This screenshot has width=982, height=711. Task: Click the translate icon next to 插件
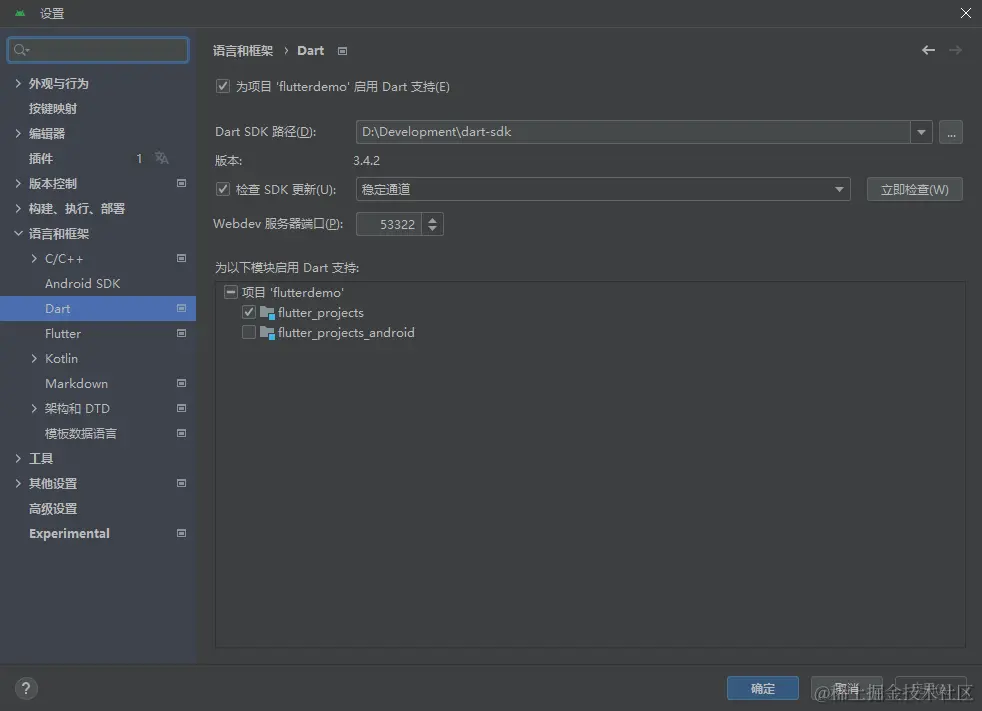162,158
